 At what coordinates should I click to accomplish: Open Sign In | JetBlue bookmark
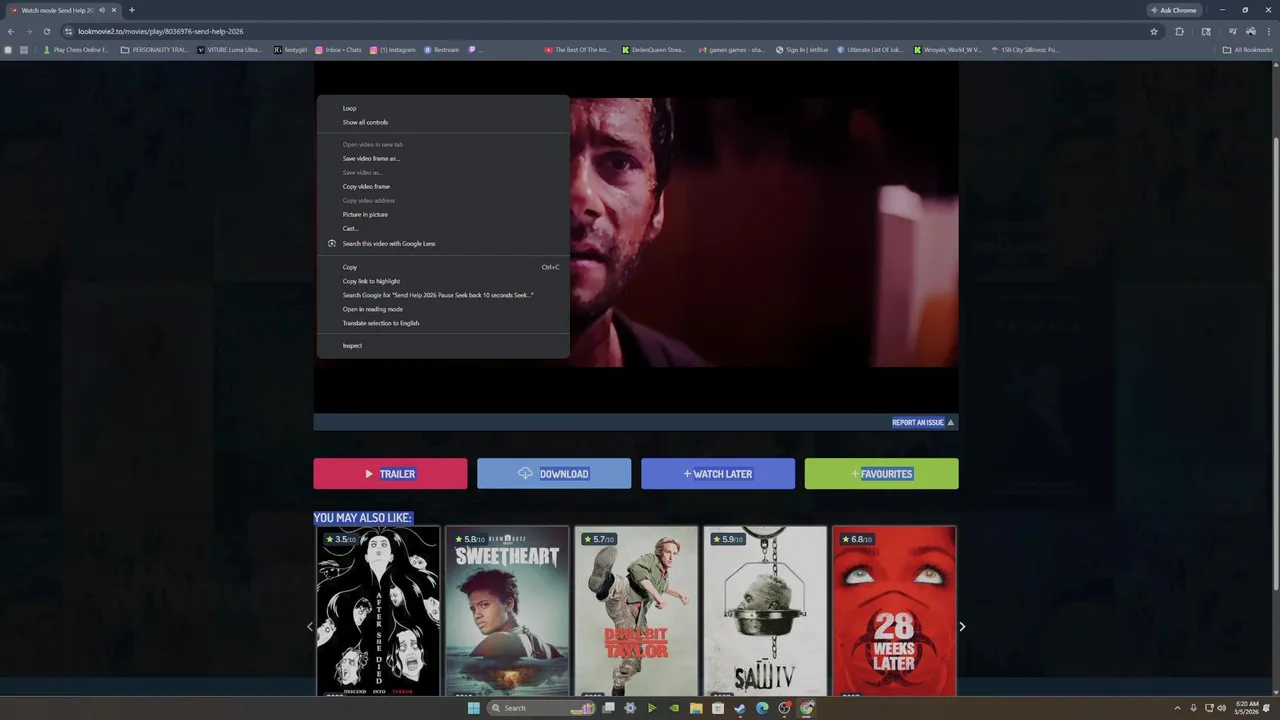(803, 49)
